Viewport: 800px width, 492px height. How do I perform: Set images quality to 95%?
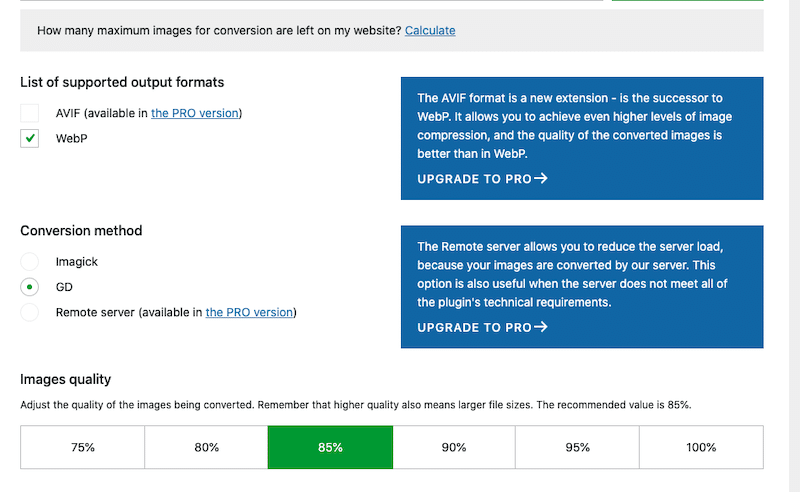pos(577,447)
